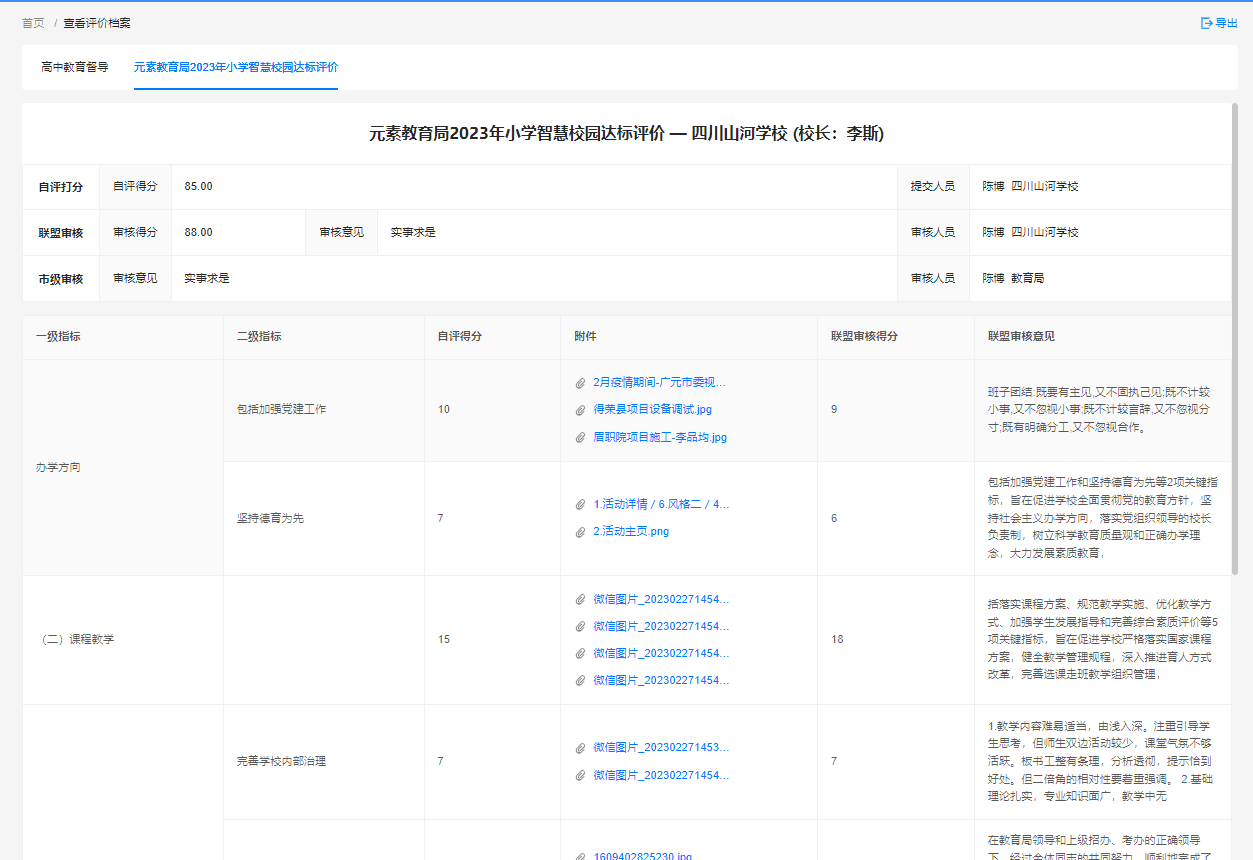Go to 首页 in breadcrumb
Image resolution: width=1253 pixels, height=860 pixels.
pyautogui.click(x=33, y=23)
